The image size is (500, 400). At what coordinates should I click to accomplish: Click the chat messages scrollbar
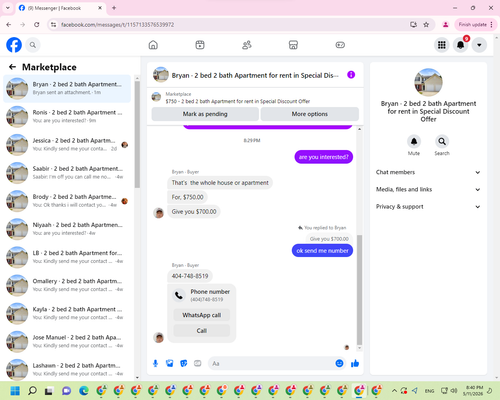pyautogui.click(x=359, y=290)
